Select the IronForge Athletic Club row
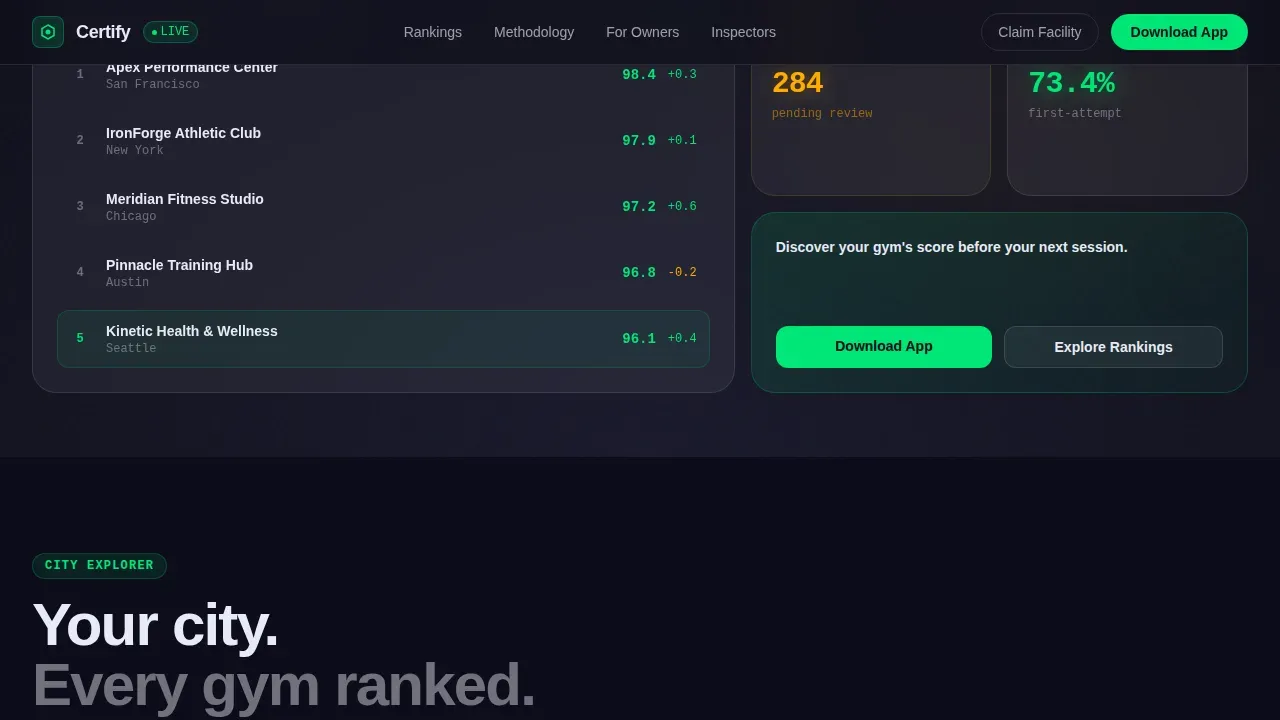Viewport: 1280px width, 720px height. click(383, 141)
